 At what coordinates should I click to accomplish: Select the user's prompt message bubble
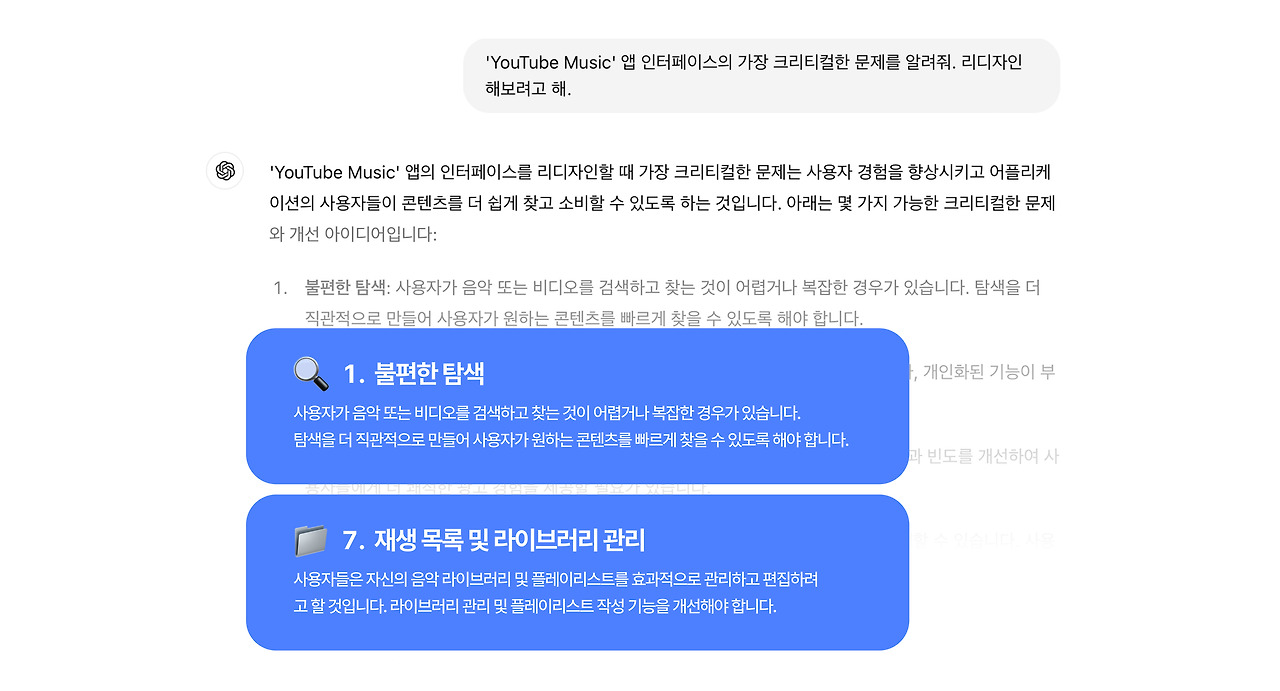click(761, 75)
